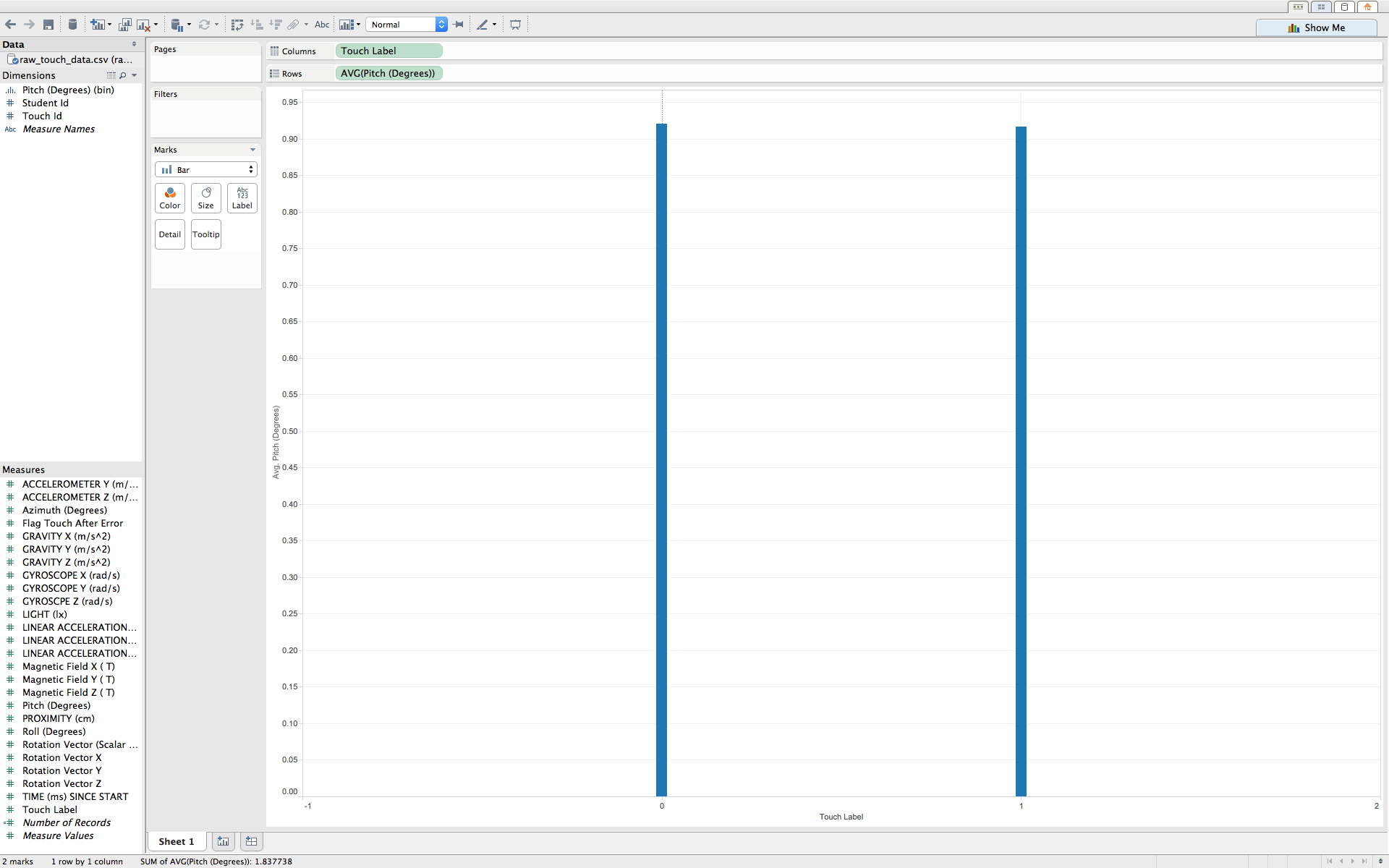This screenshot has height=868, width=1389.
Task: Switch to the Sheet 1 tab
Action: coord(176,841)
